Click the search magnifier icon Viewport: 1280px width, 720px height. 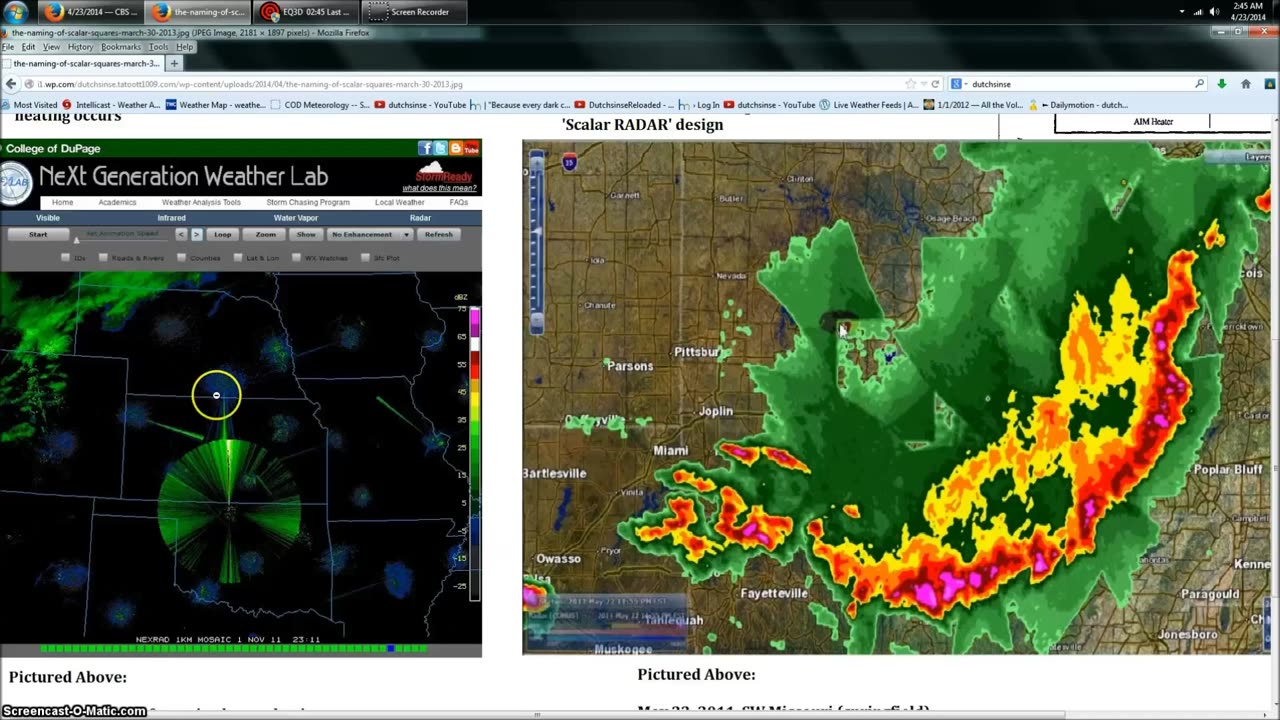[1199, 84]
